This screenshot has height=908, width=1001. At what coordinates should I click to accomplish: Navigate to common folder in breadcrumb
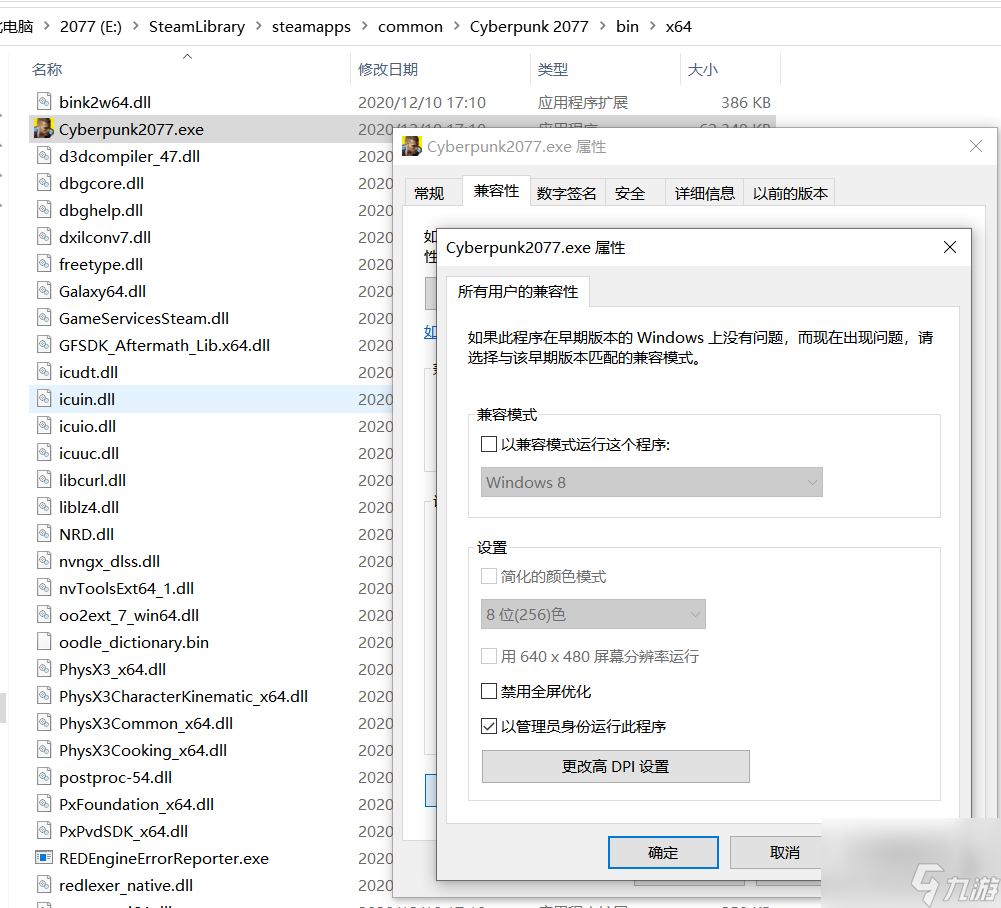tap(410, 26)
